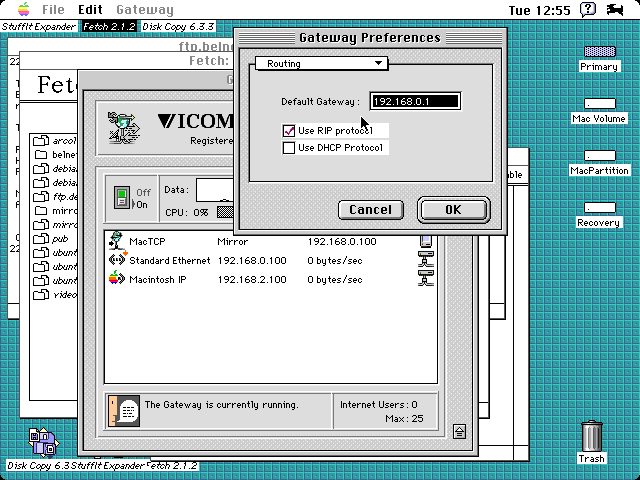Open the Gateway menu
Viewport: 640px width, 480px height.
(x=144, y=9)
